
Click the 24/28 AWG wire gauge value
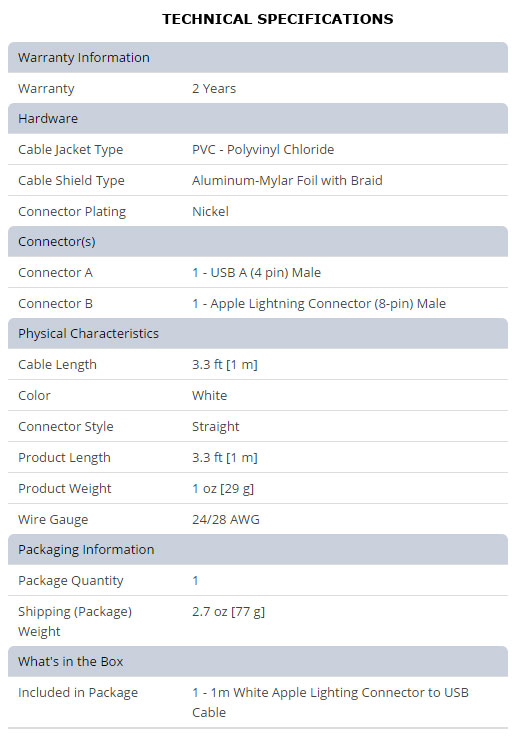coord(226,519)
